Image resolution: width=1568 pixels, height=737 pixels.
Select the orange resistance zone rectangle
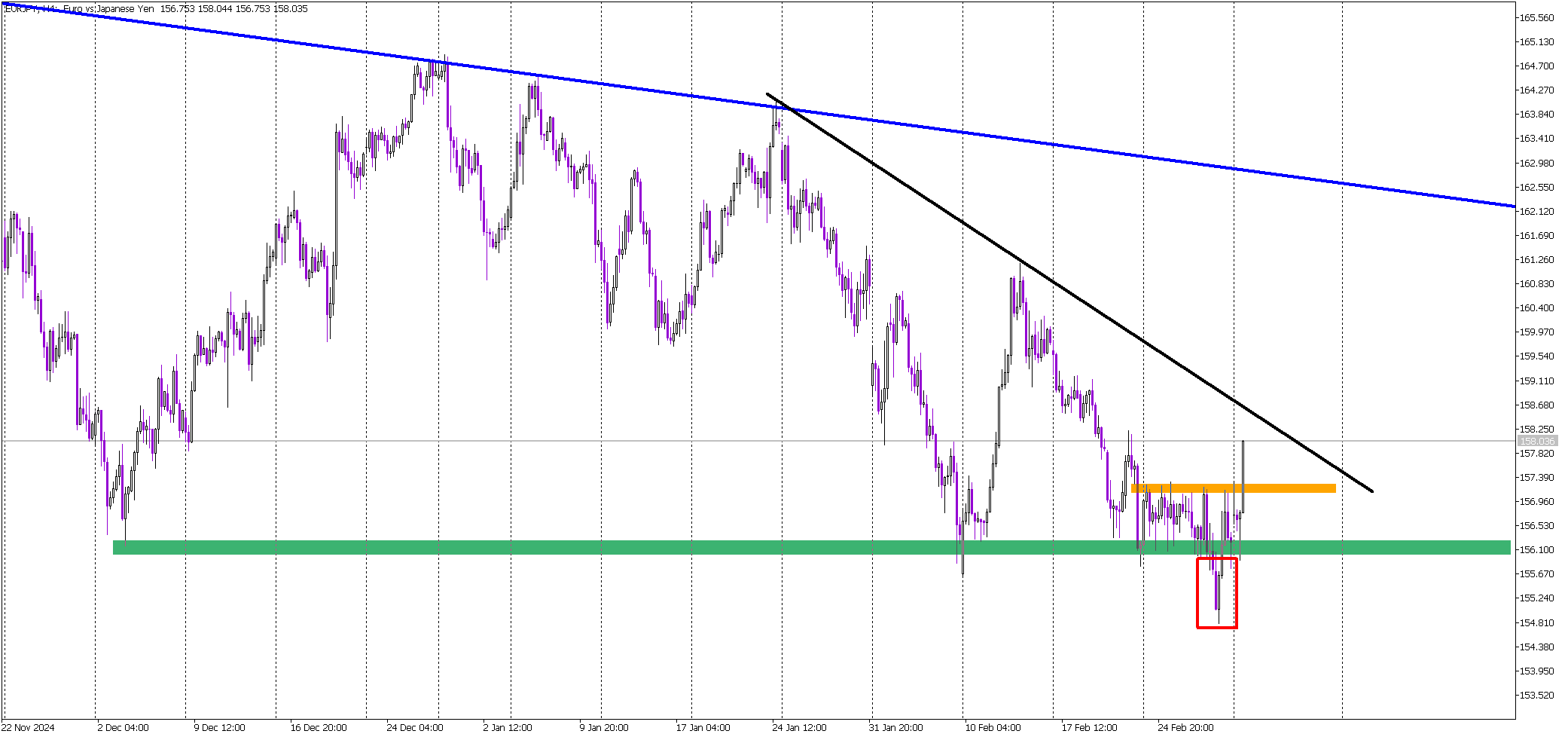coord(1233,488)
